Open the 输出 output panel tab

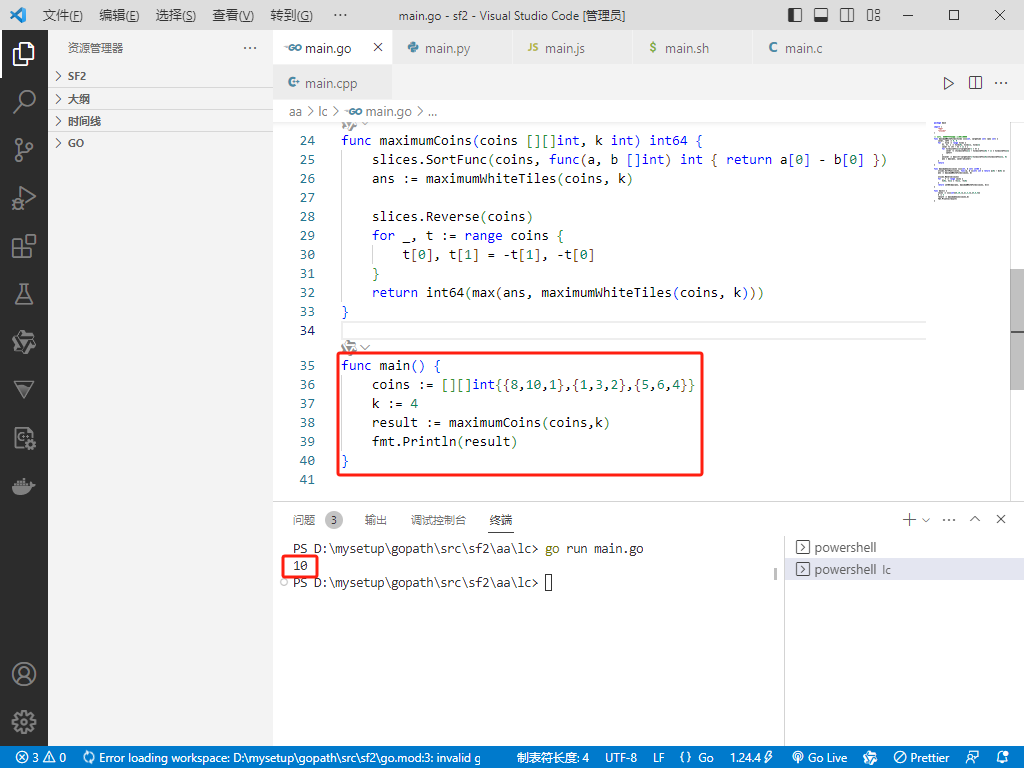tap(376, 520)
